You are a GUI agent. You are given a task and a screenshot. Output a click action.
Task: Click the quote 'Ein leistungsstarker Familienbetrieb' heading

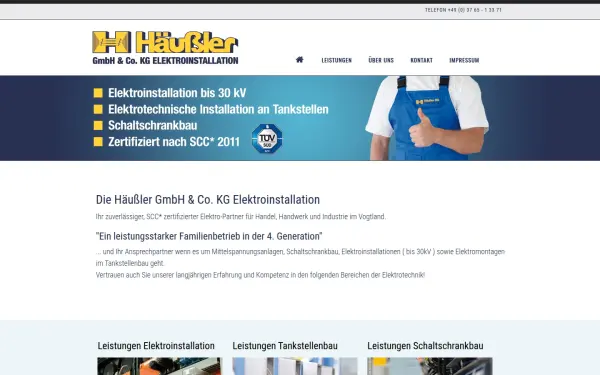(209, 236)
